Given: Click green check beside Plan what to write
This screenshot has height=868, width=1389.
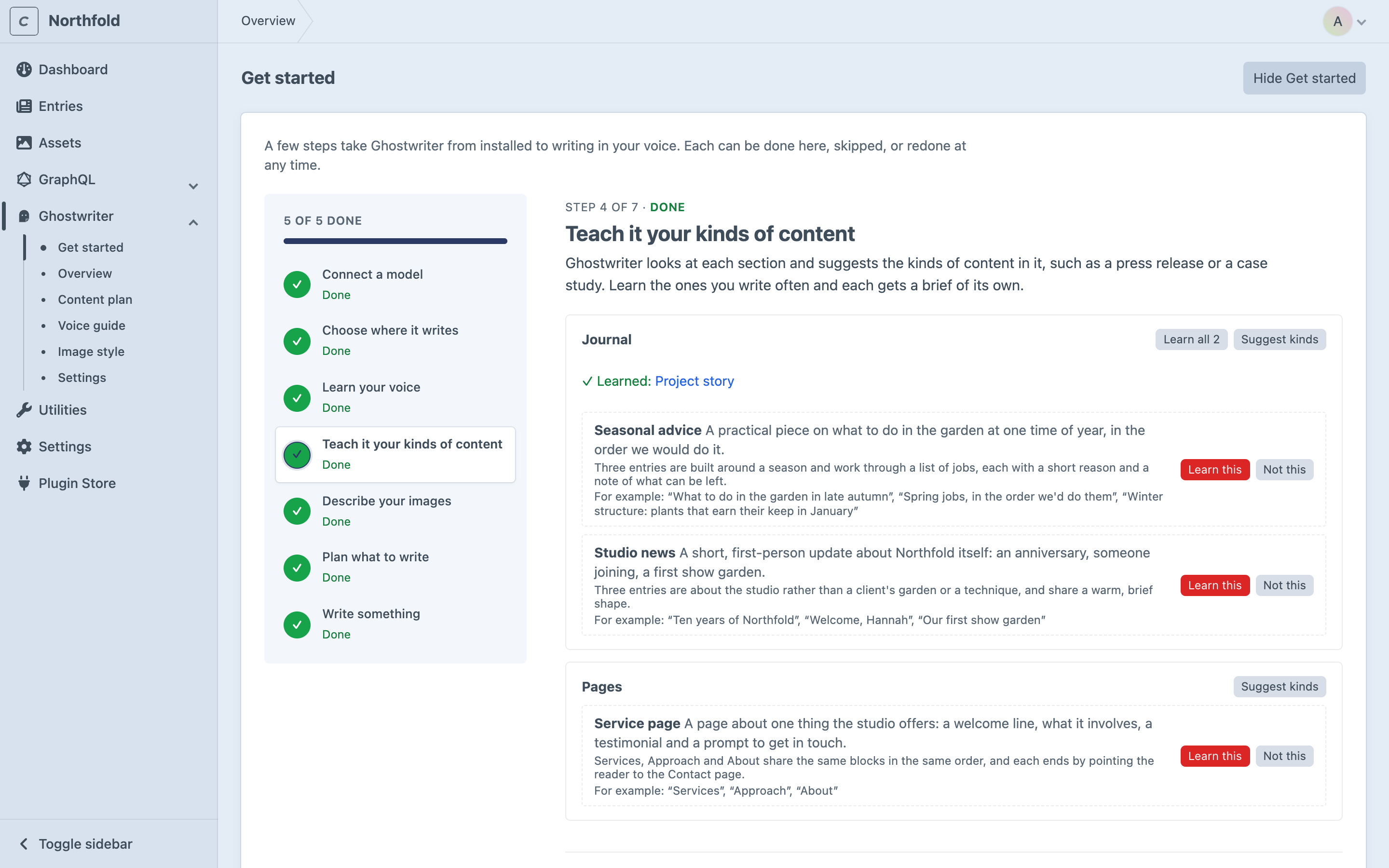Looking at the screenshot, I should pyautogui.click(x=297, y=568).
